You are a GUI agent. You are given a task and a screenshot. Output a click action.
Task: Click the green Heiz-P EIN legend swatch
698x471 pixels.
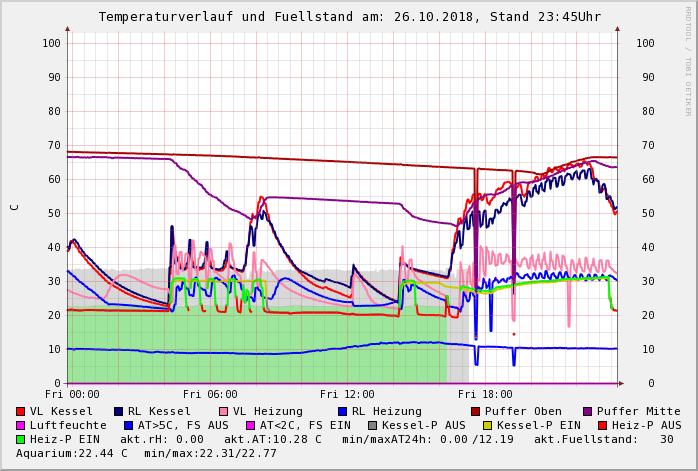pos(21,439)
